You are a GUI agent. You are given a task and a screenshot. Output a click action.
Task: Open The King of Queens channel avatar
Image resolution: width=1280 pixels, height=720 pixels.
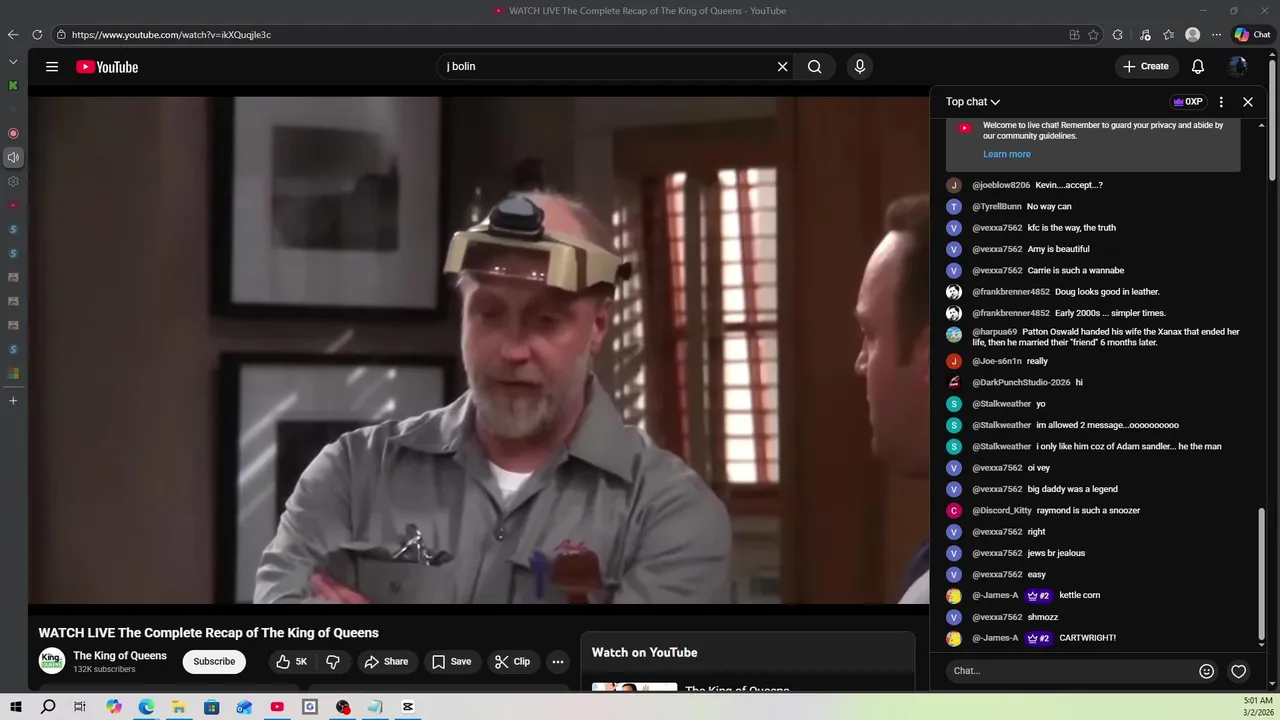(52, 661)
